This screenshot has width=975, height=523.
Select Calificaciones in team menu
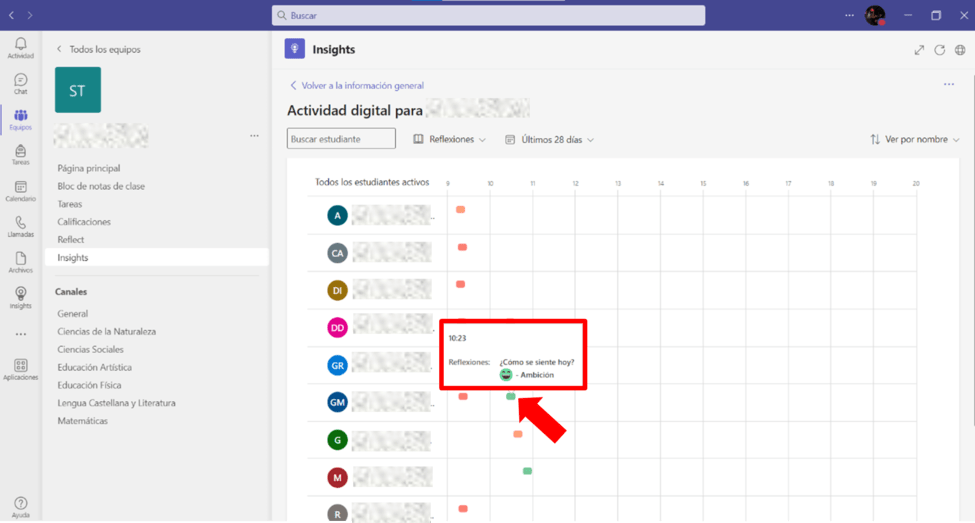(x=84, y=222)
